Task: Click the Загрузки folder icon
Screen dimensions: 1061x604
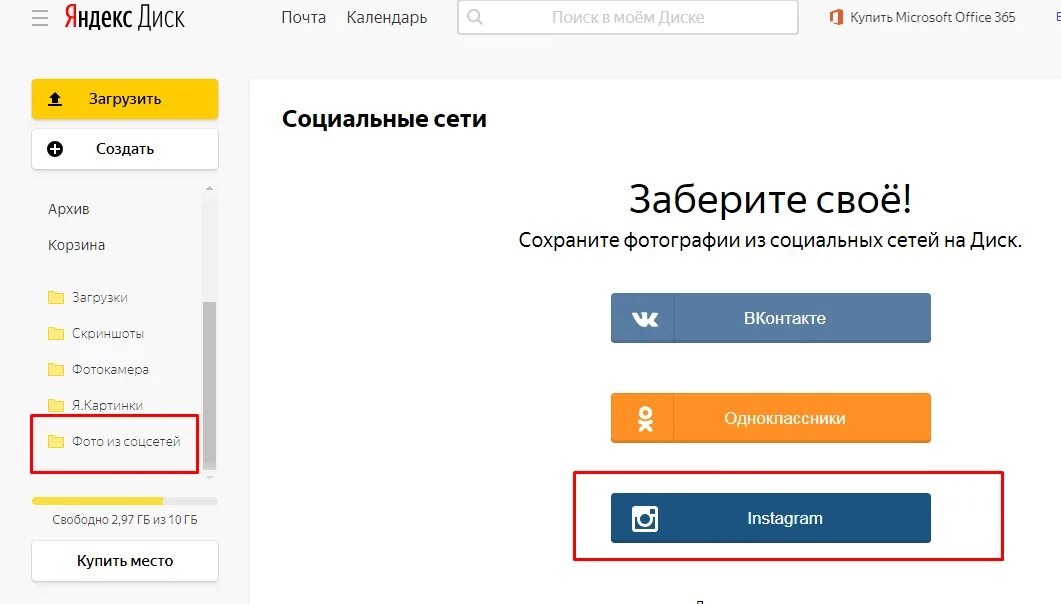Action: [56, 298]
